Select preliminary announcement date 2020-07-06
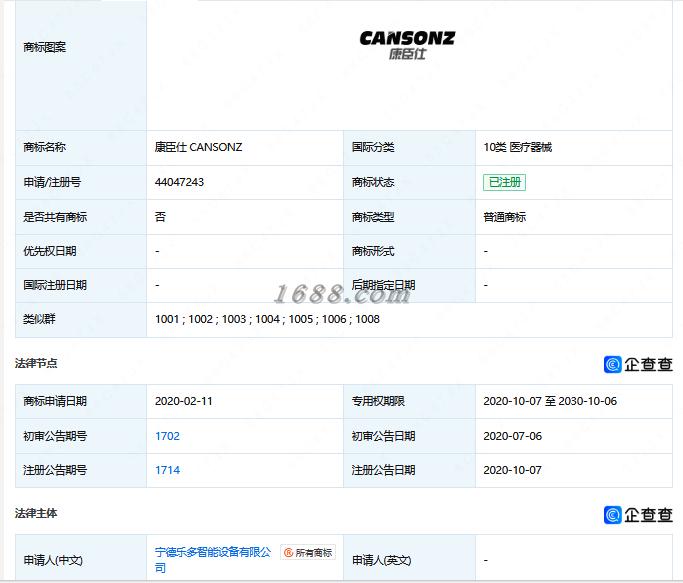 point(512,436)
